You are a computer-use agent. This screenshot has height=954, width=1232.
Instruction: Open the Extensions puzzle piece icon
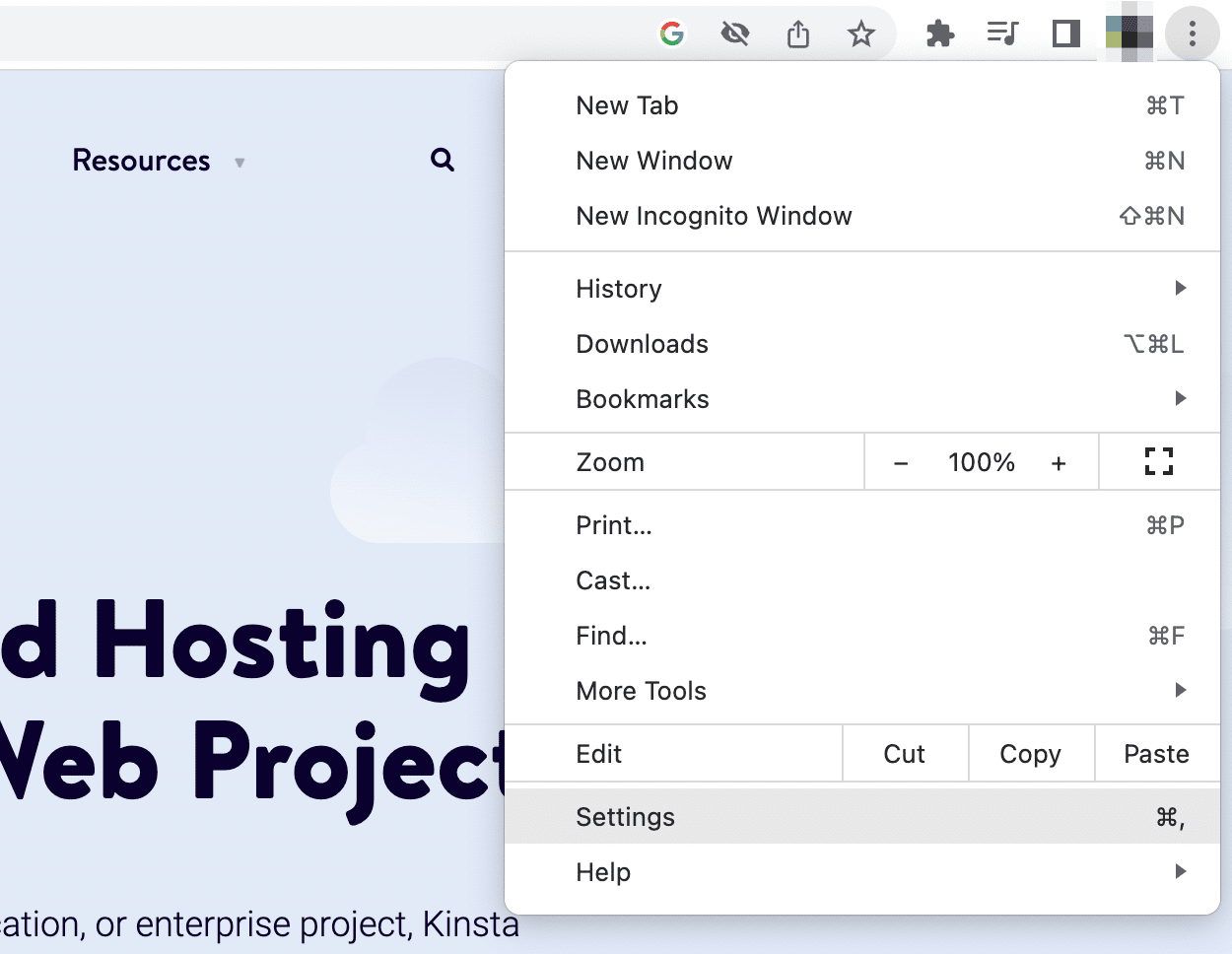[x=940, y=34]
